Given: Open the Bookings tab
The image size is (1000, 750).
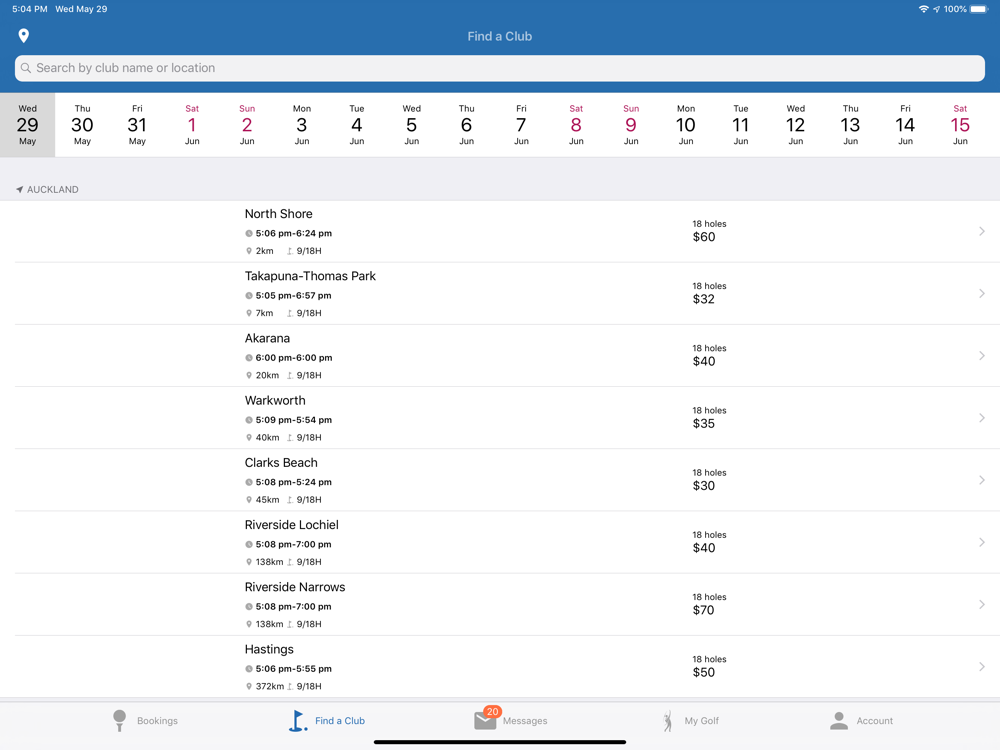Looking at the screenshot, I should pos(145,721).
